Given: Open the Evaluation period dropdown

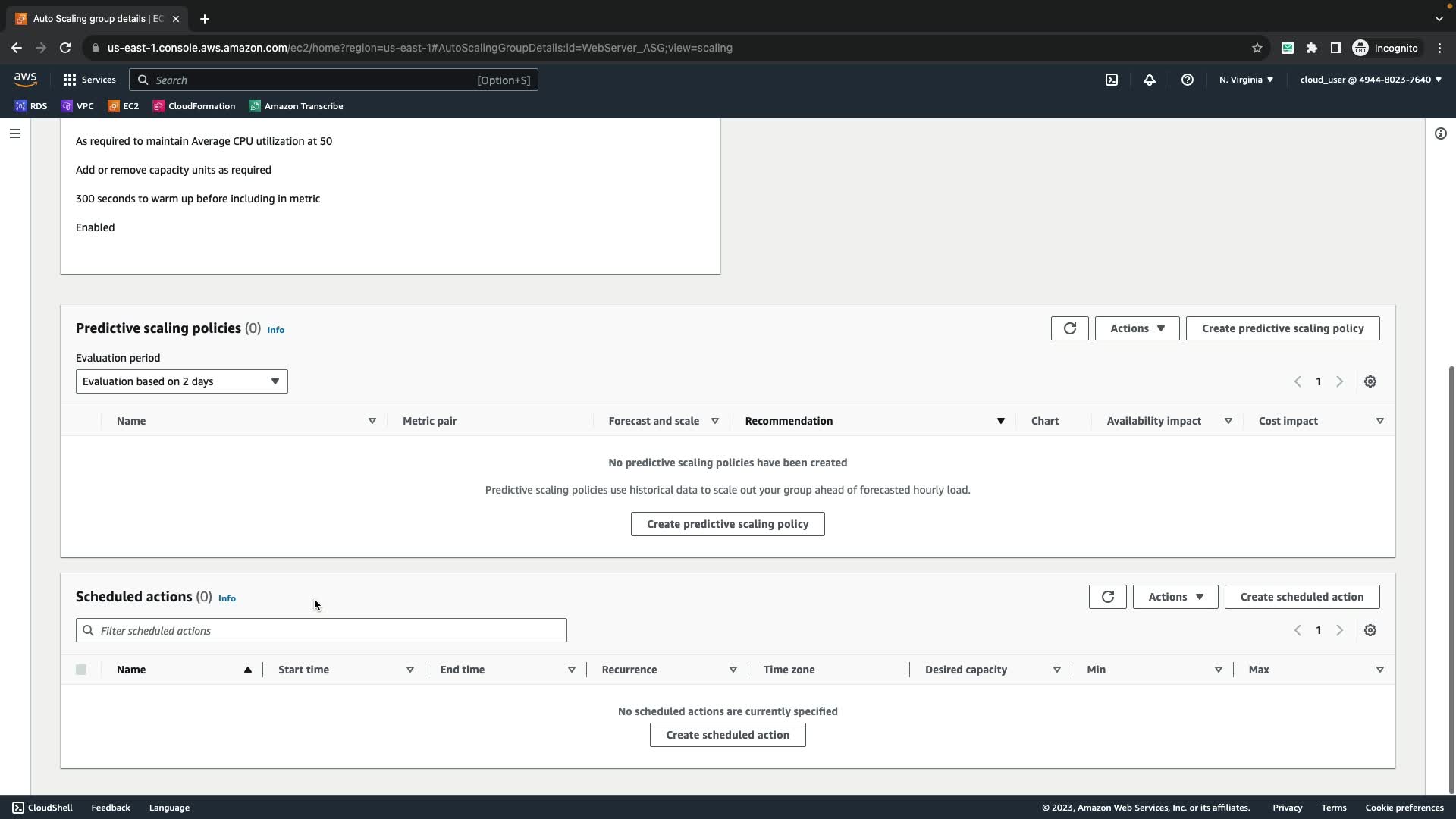Looking at the screenshot, I should (x=181, y=381).
